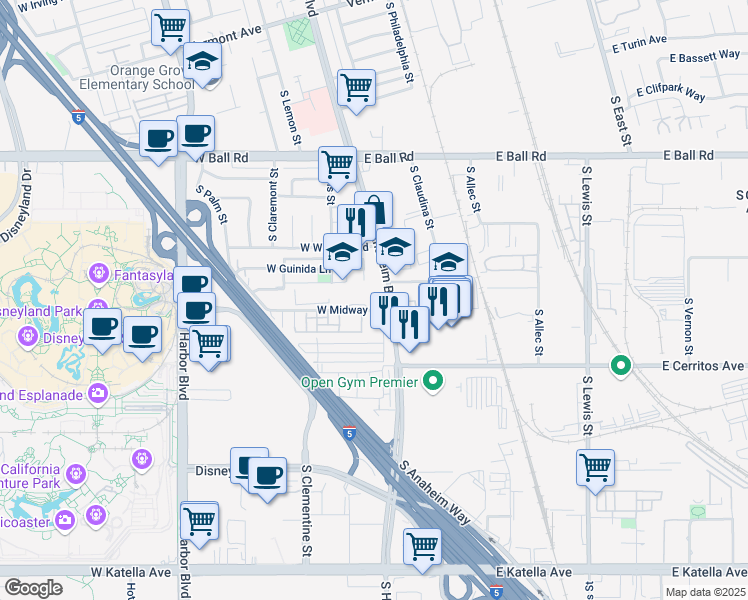Select the lowest restaurant marker above Cerritos Ave
The width and height of the screenshot is (748, 600).
[x=410, y=326]
